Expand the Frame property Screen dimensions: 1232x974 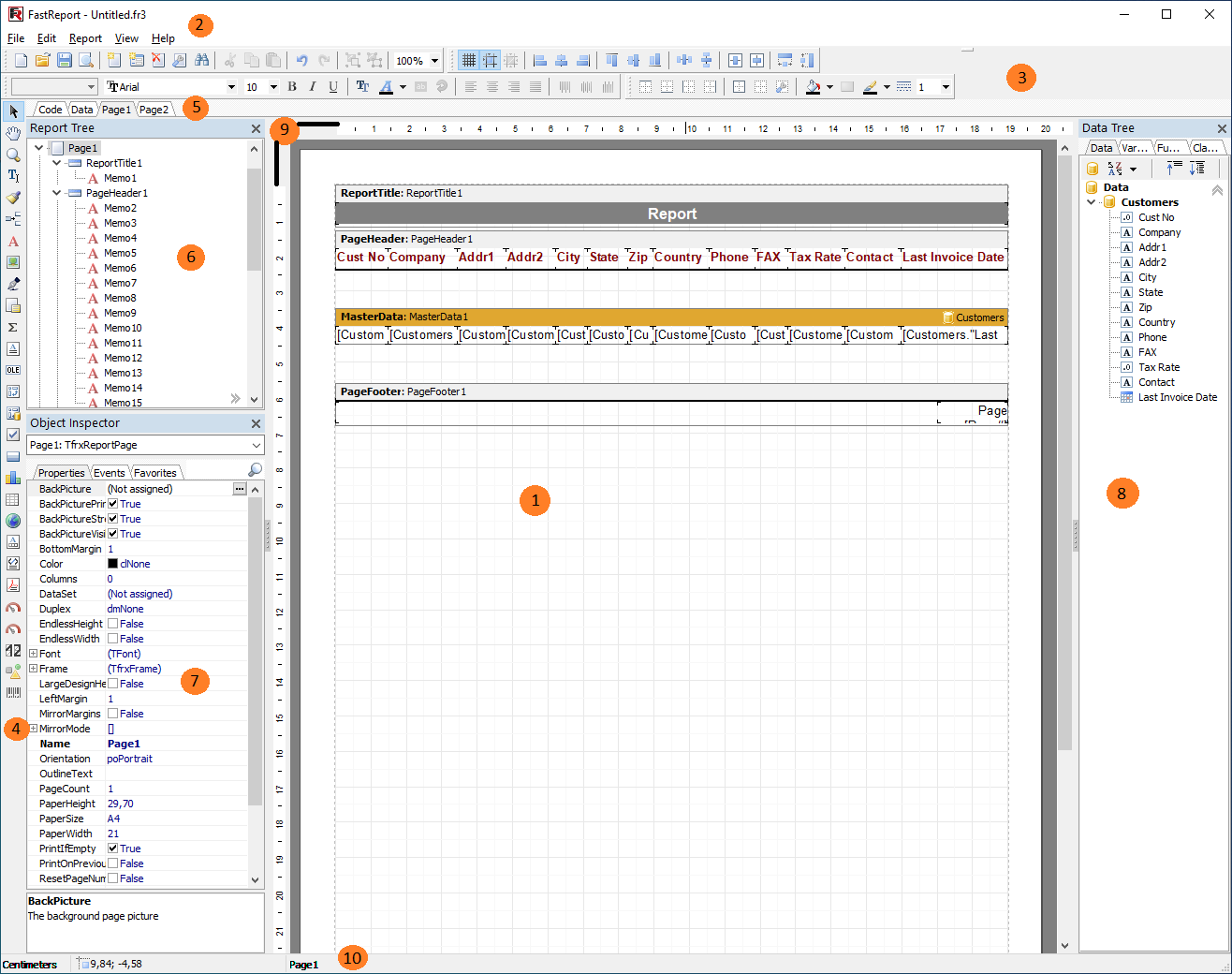[x=33, y=669]
